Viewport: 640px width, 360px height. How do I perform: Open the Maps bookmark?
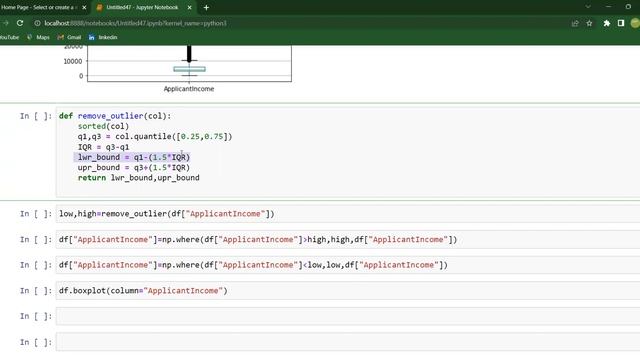pyautogui.click(x=38, y=37)
